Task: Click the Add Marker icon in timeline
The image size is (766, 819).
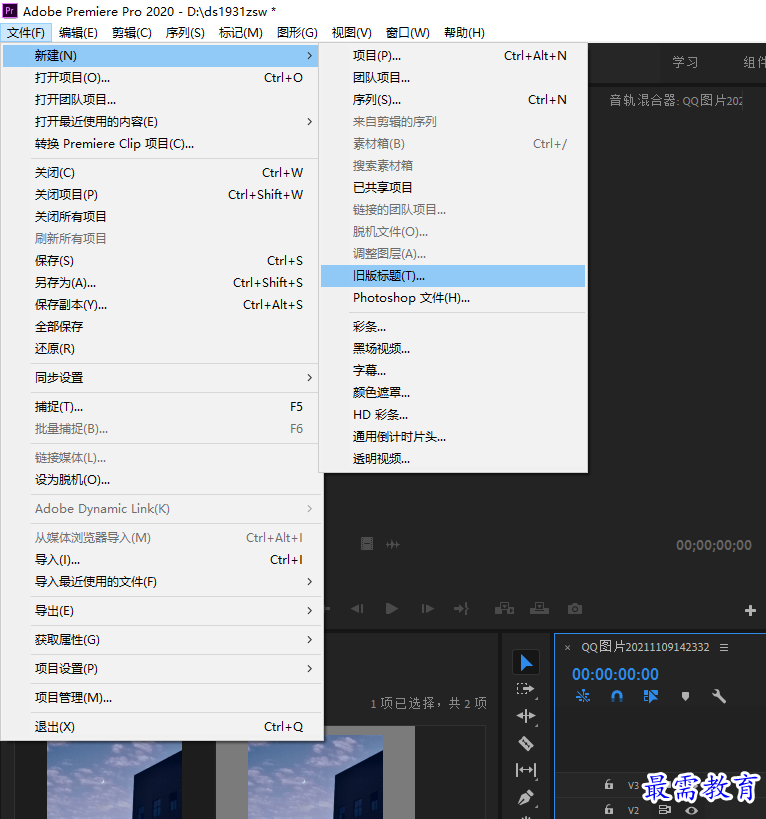Action: pyautogui.click(x=686, y=696)
